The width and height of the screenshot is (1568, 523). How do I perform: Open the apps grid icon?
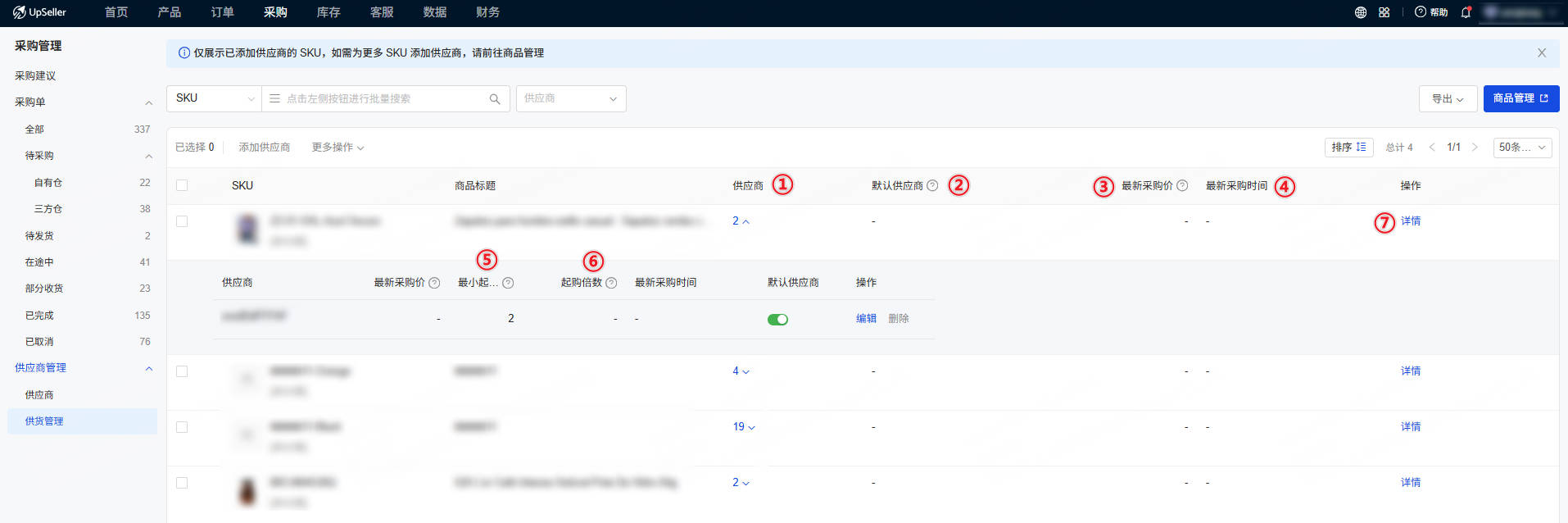(x=1384, y=12)
